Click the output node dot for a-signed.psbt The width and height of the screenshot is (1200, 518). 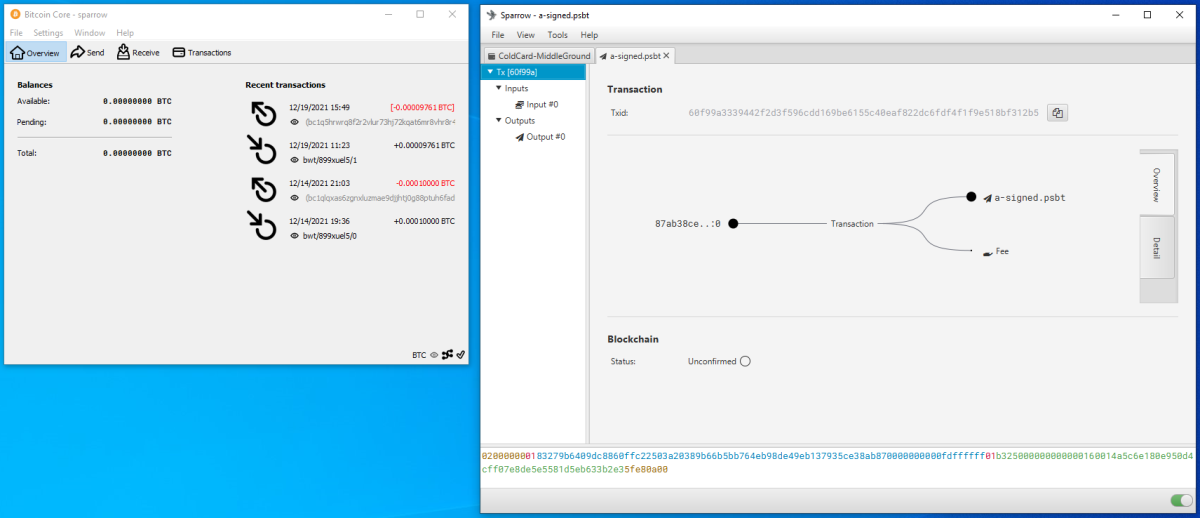tap(971, 198)
